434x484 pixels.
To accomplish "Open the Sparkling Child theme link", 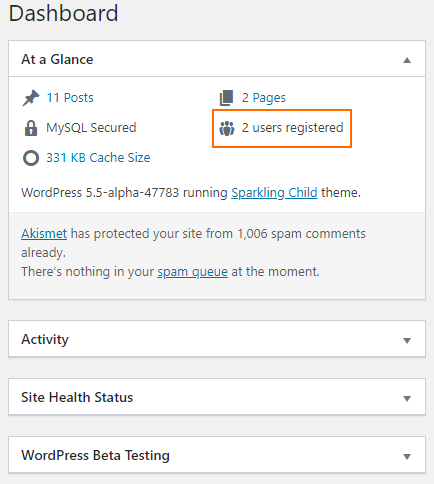I will [274, 193].
